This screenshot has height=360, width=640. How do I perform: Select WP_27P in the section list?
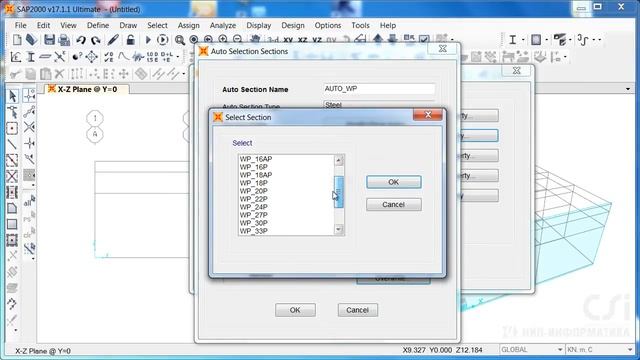(254, 215)
